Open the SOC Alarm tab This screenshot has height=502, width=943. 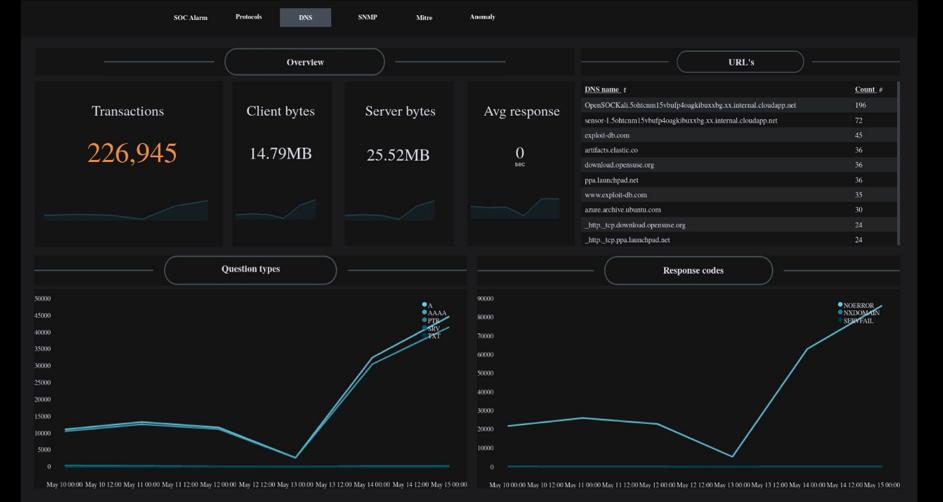(x=190, y=18)
